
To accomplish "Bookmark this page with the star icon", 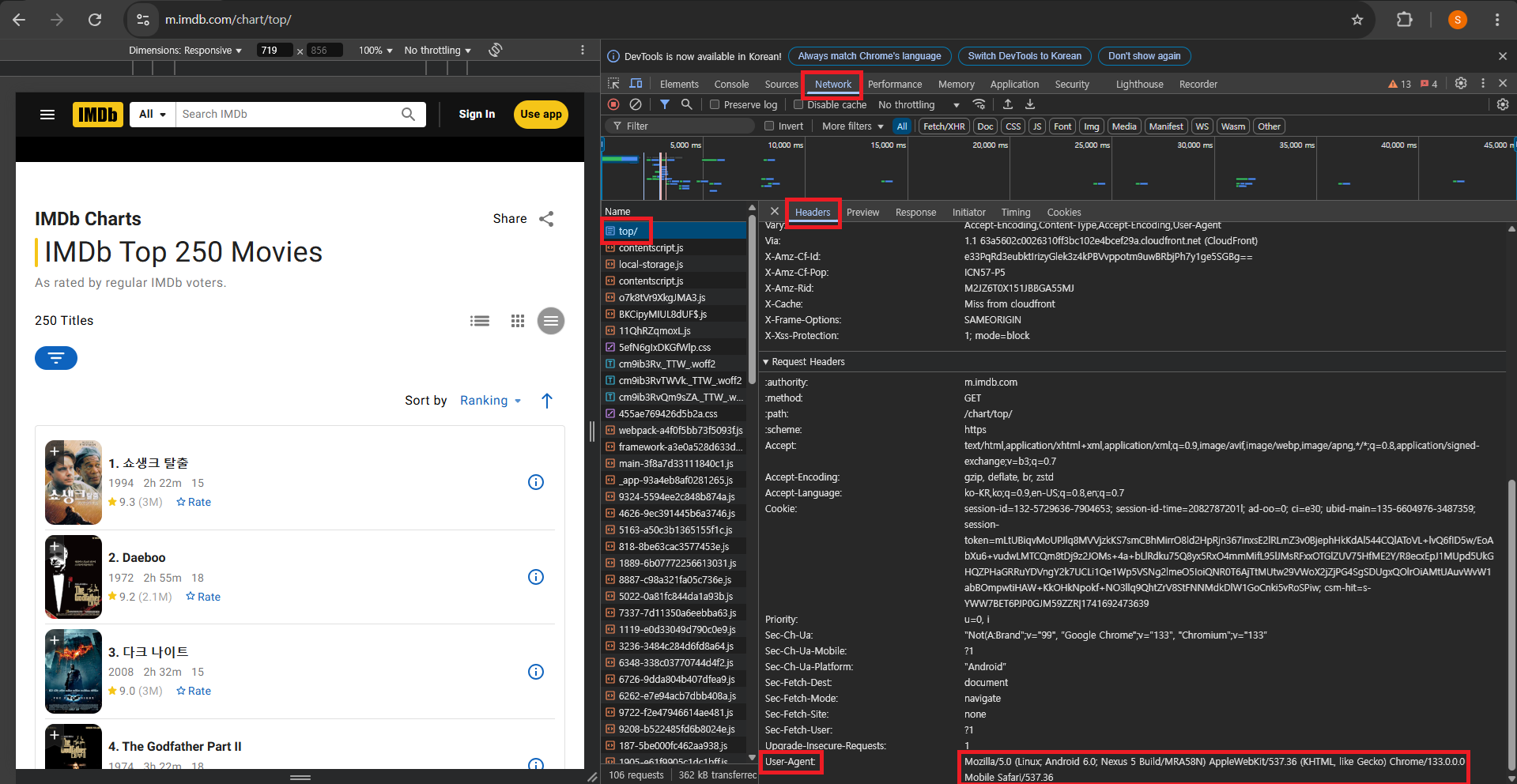I will coord(1357,20).
